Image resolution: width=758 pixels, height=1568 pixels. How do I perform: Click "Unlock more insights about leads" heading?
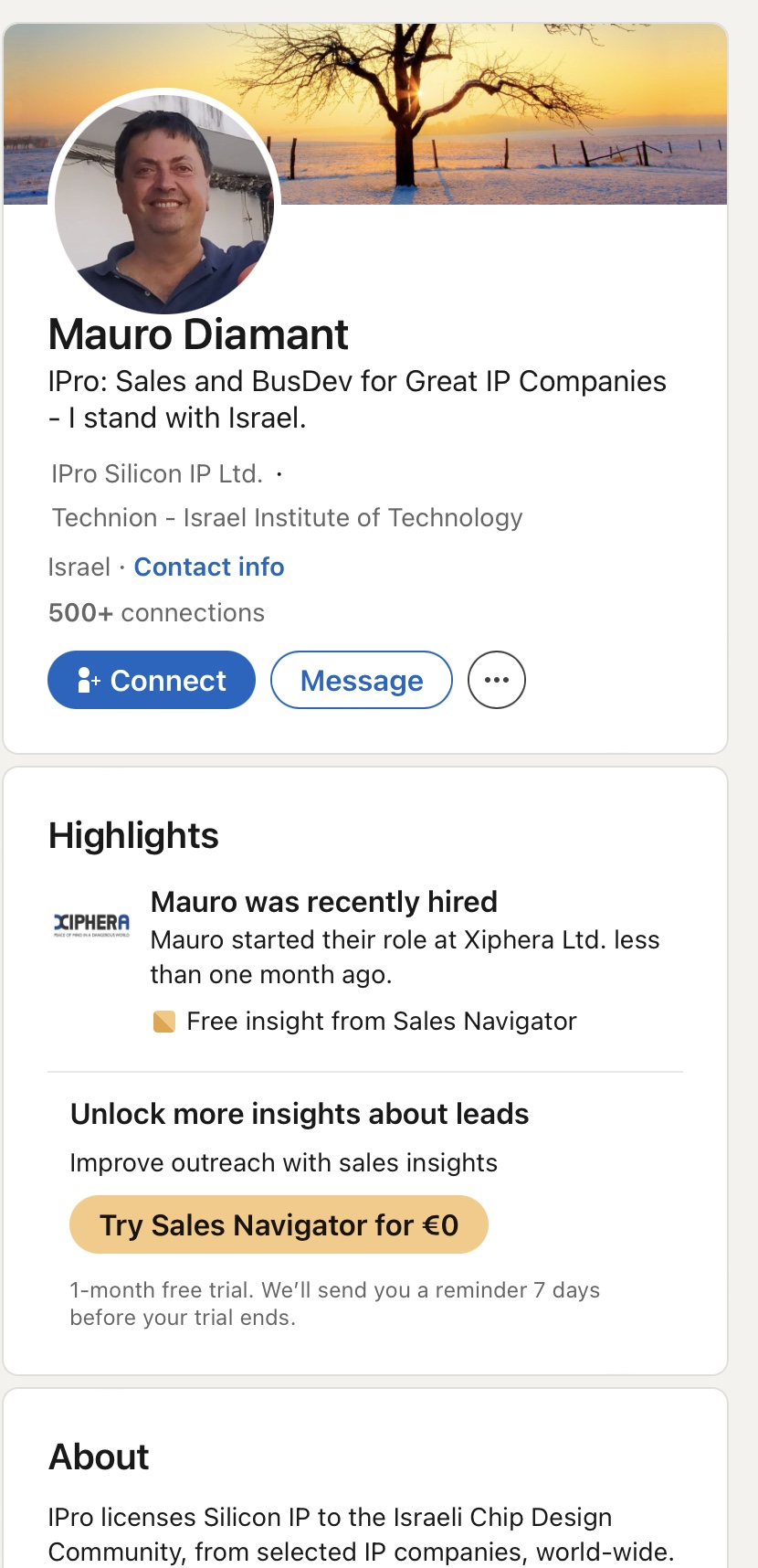[300, 1115]
